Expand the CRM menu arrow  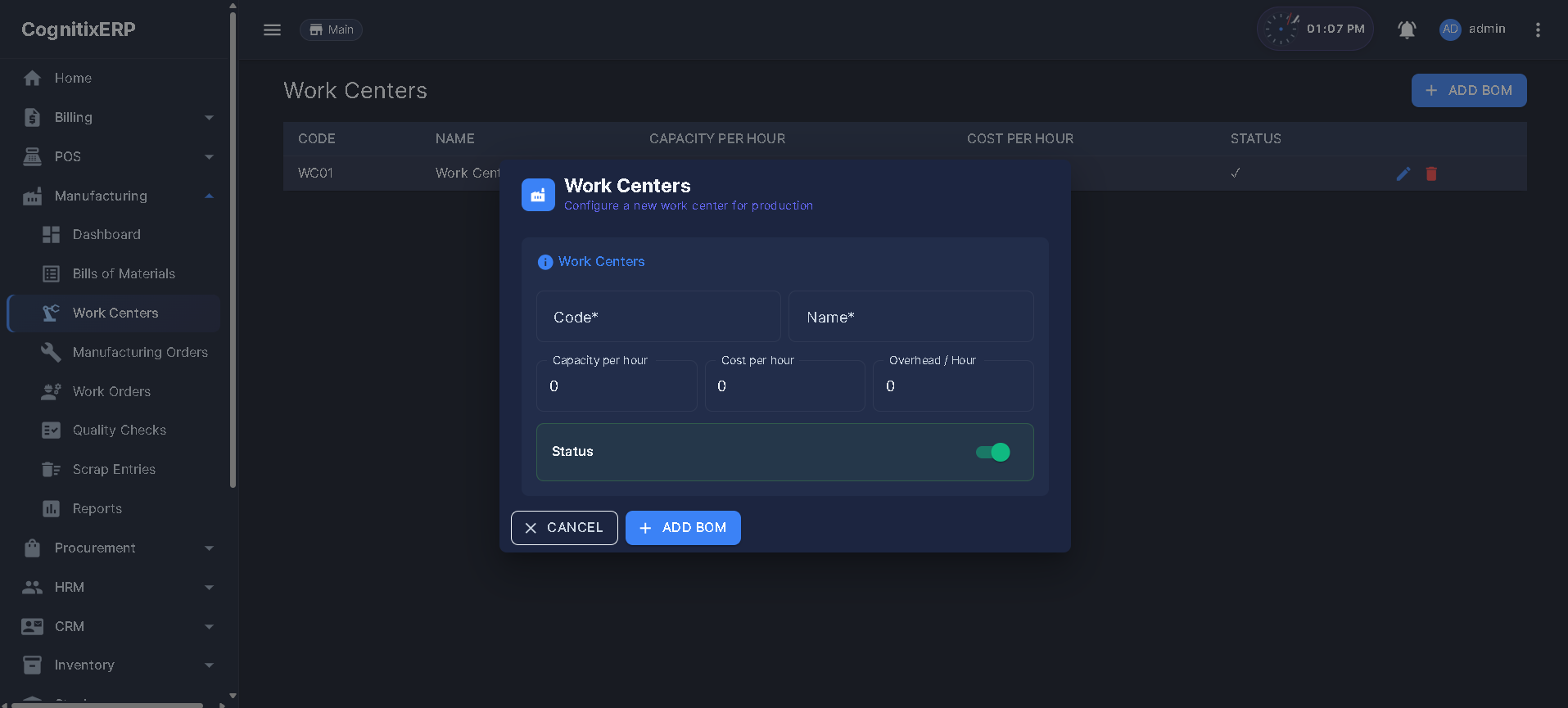(x=209, y=626)
